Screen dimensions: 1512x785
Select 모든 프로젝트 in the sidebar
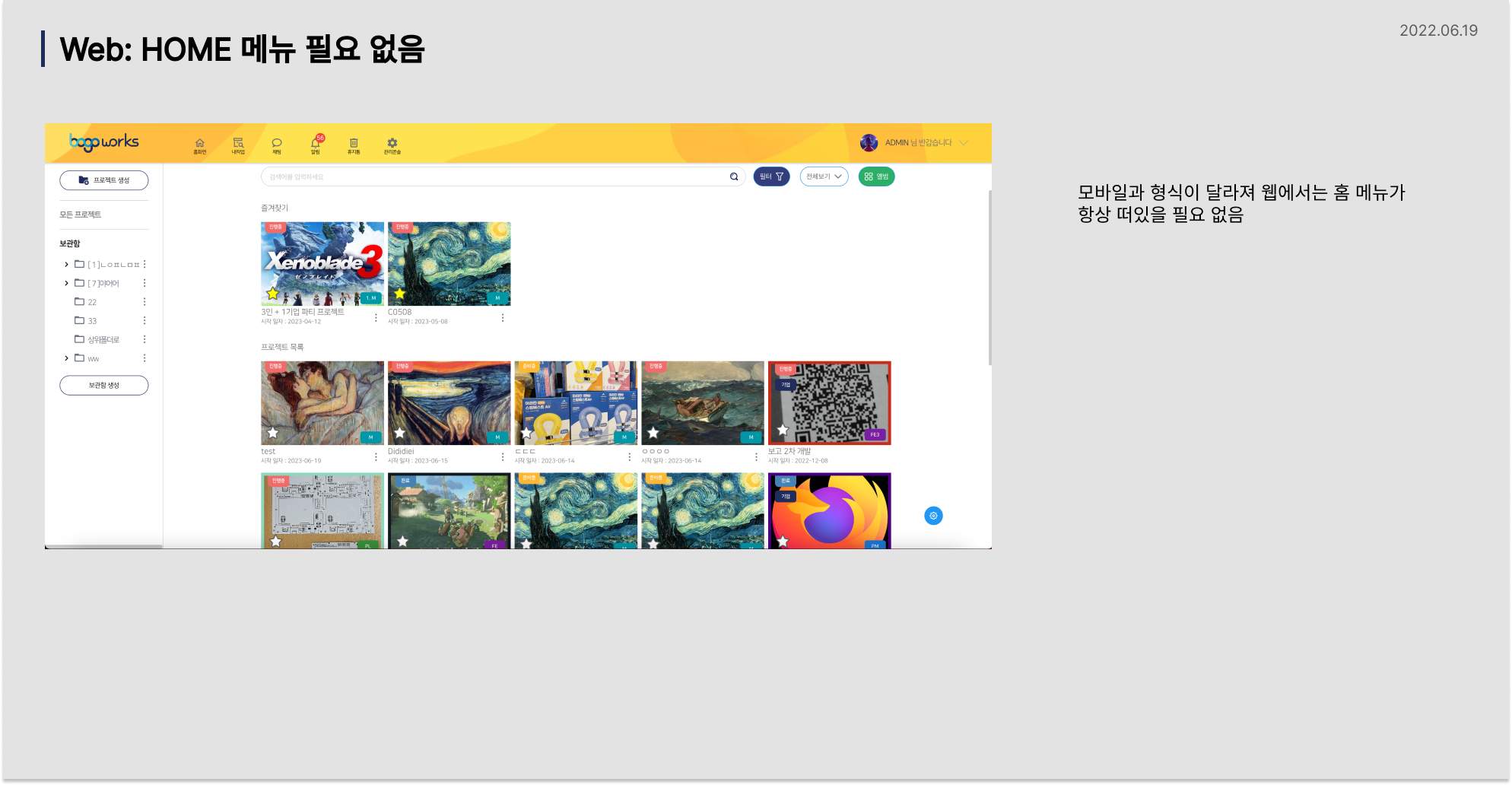coord(80,215)
